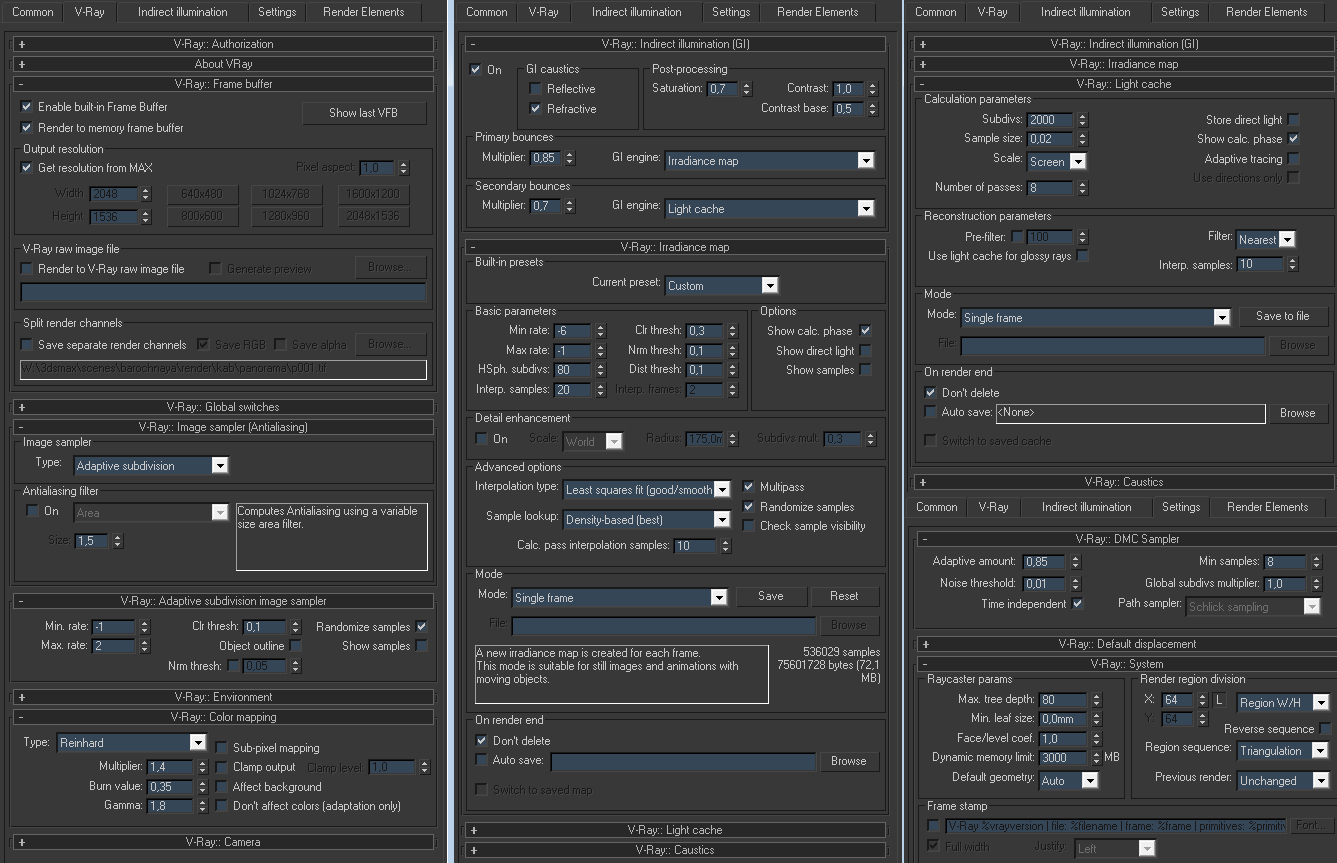Open the Sample lookup dropdown
This screenshot has width=1337, height=863.
pos(647,519)
